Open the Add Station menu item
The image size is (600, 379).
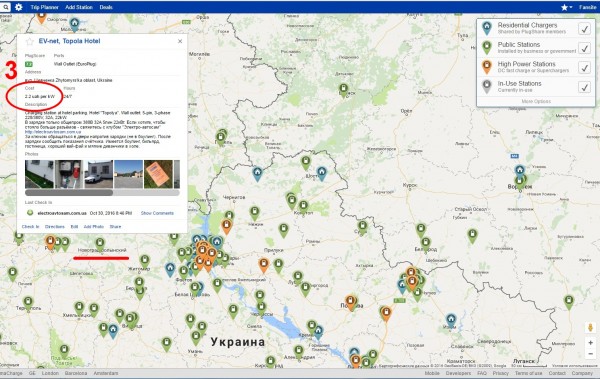(x=79, y=7)
